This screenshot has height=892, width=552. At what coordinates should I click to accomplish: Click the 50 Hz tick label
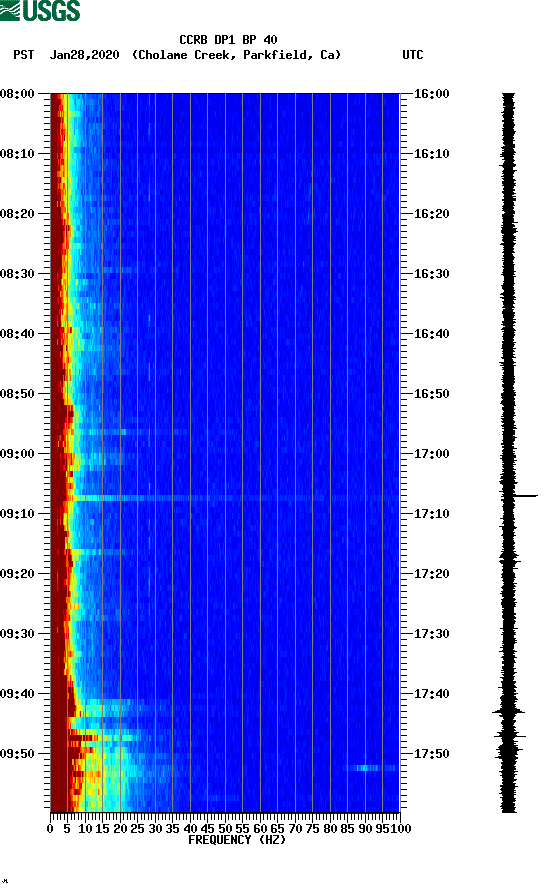pos(225,829)
